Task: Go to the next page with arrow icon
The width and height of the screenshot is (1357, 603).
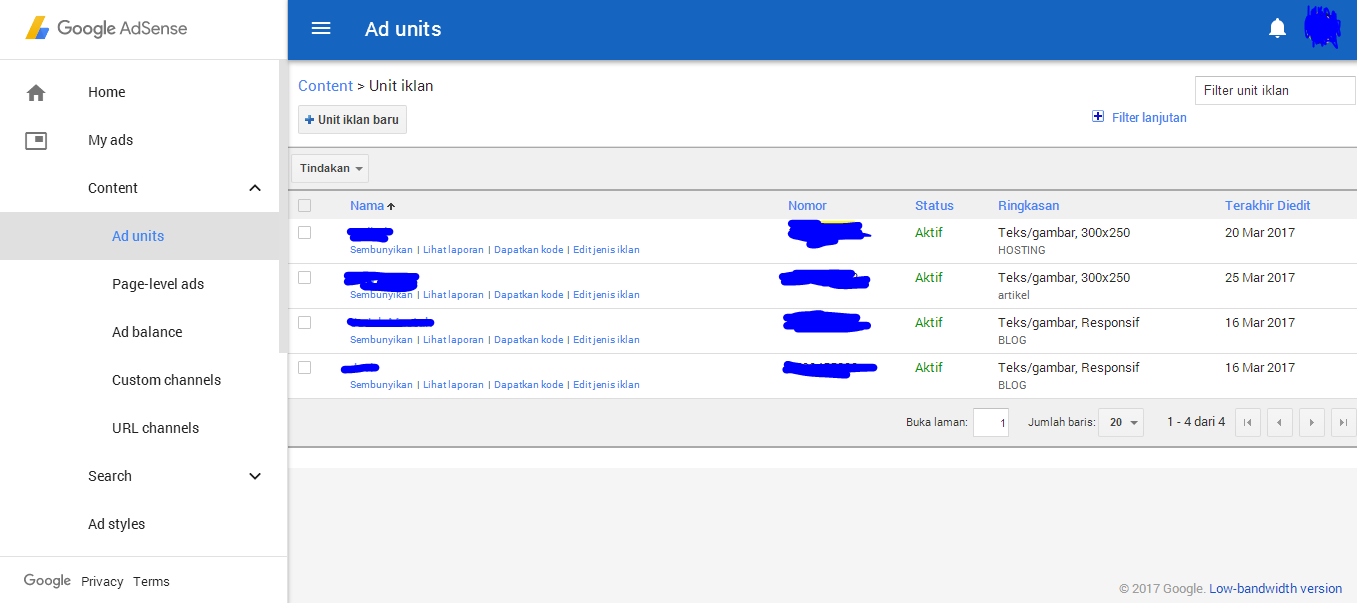Action: pyautogui.click(x=1311, y=422)
